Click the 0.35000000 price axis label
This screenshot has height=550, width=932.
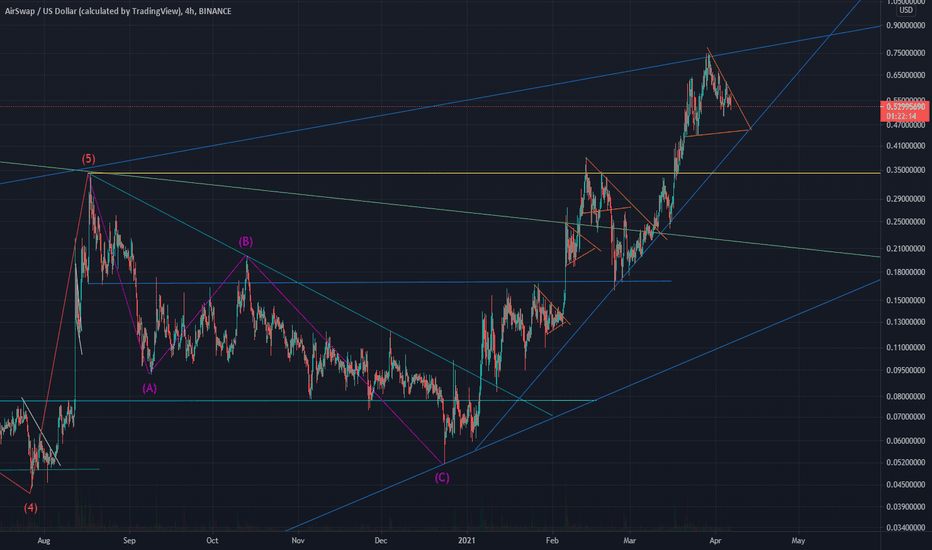click(x=905, y=170)
